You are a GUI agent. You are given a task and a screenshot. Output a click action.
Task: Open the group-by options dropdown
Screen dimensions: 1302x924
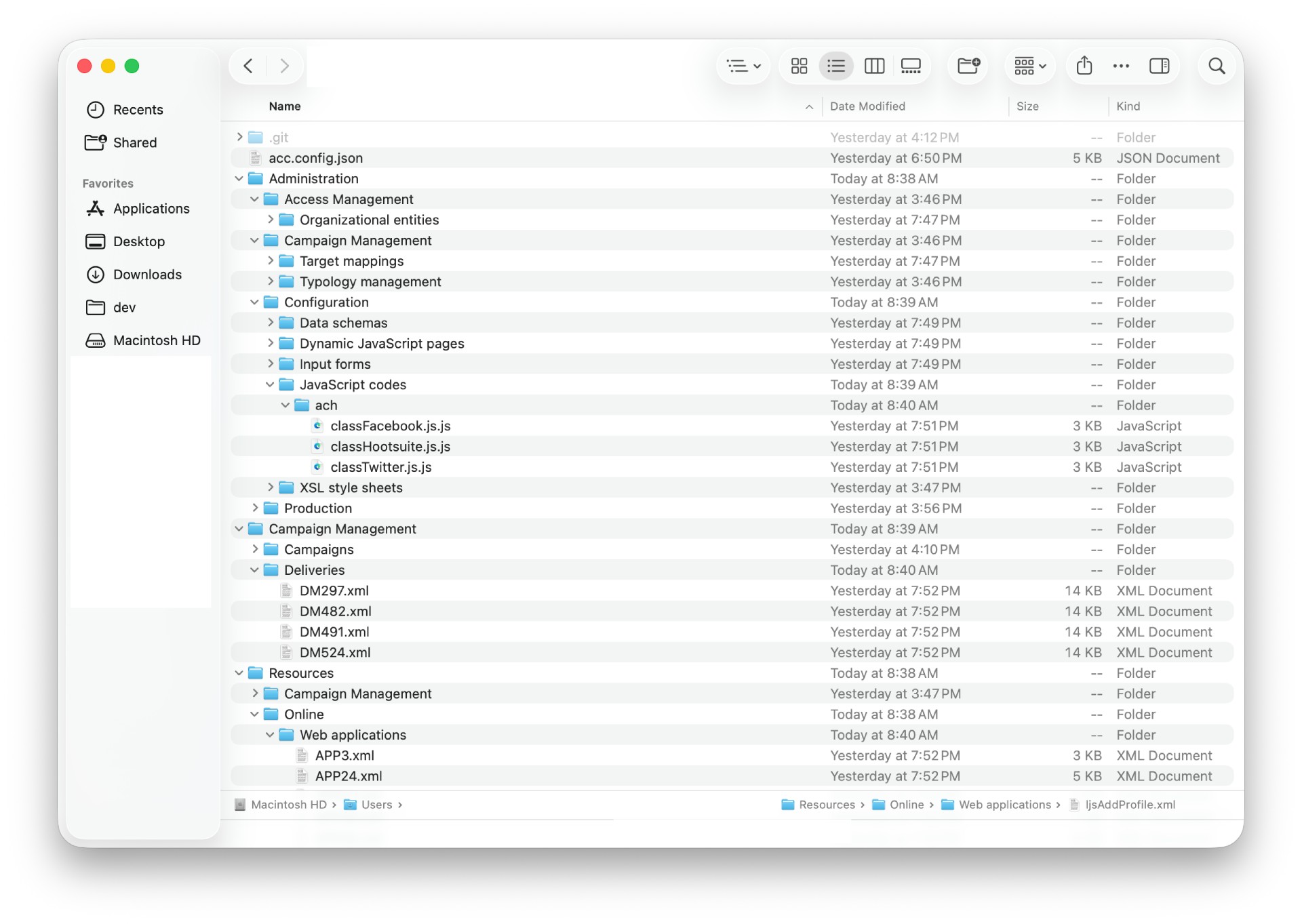tap(1030, 66)
